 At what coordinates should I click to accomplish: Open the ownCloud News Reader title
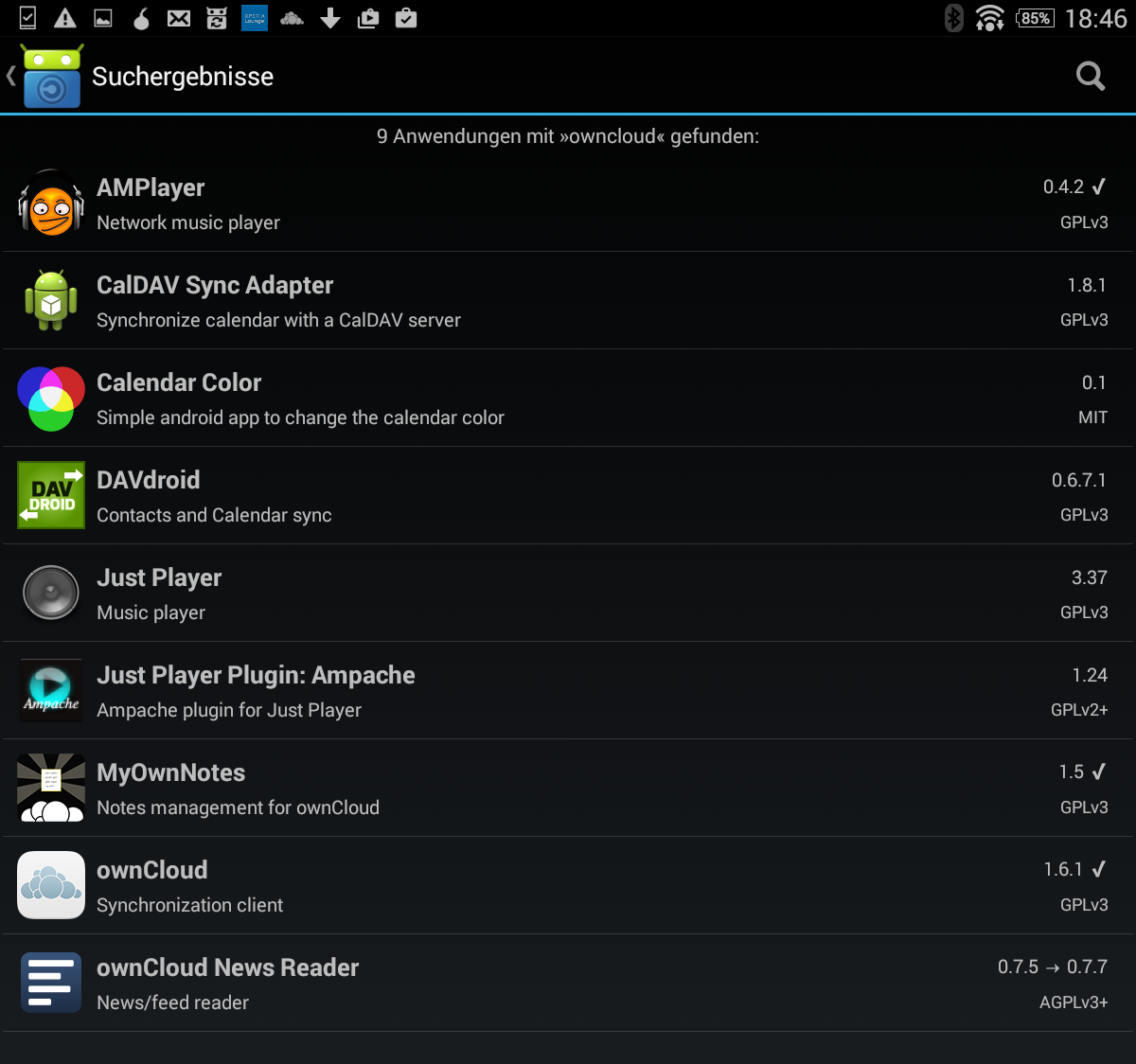(x=228, y=967)
